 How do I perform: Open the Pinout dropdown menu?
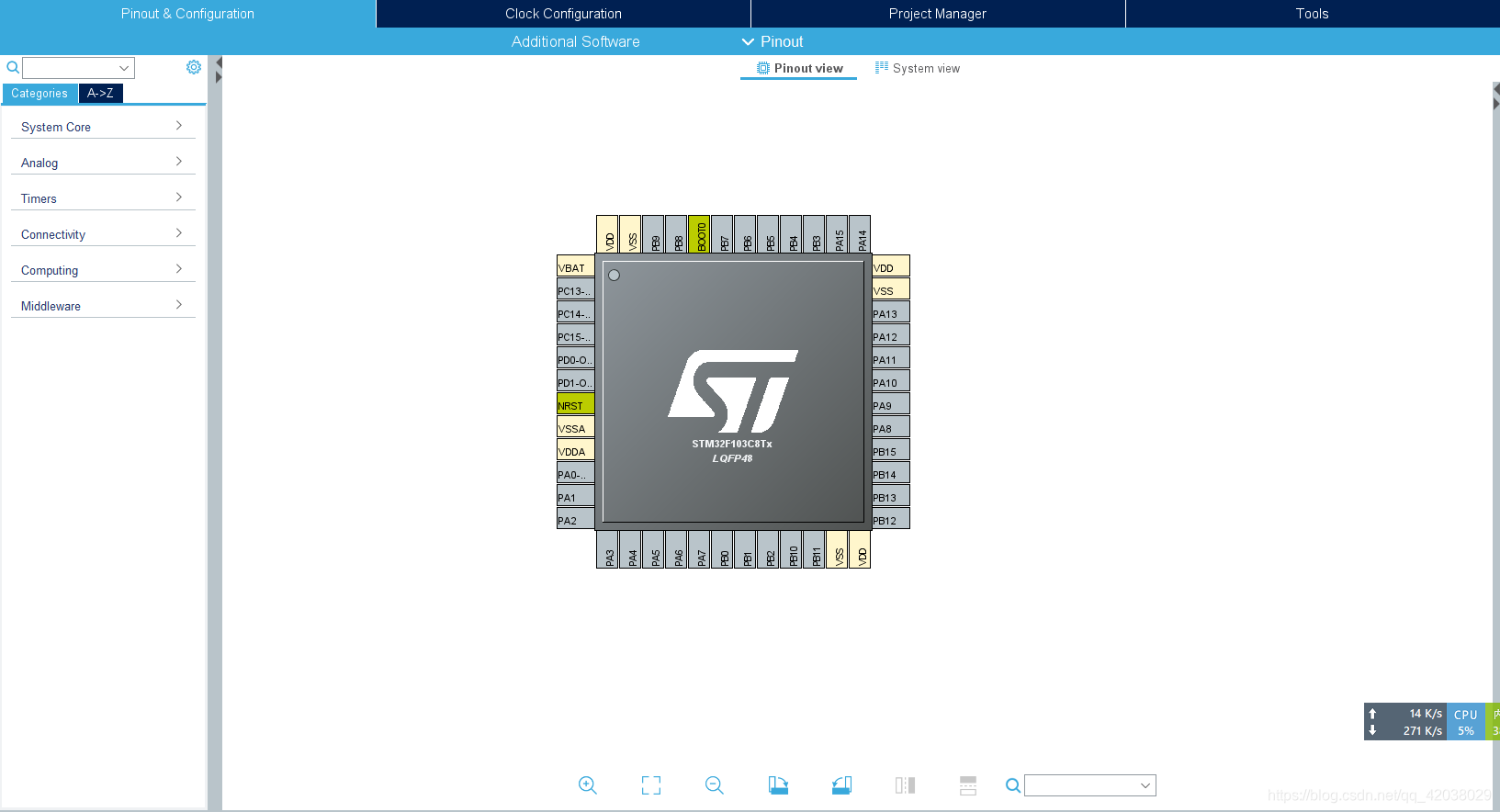coord(773,41)
